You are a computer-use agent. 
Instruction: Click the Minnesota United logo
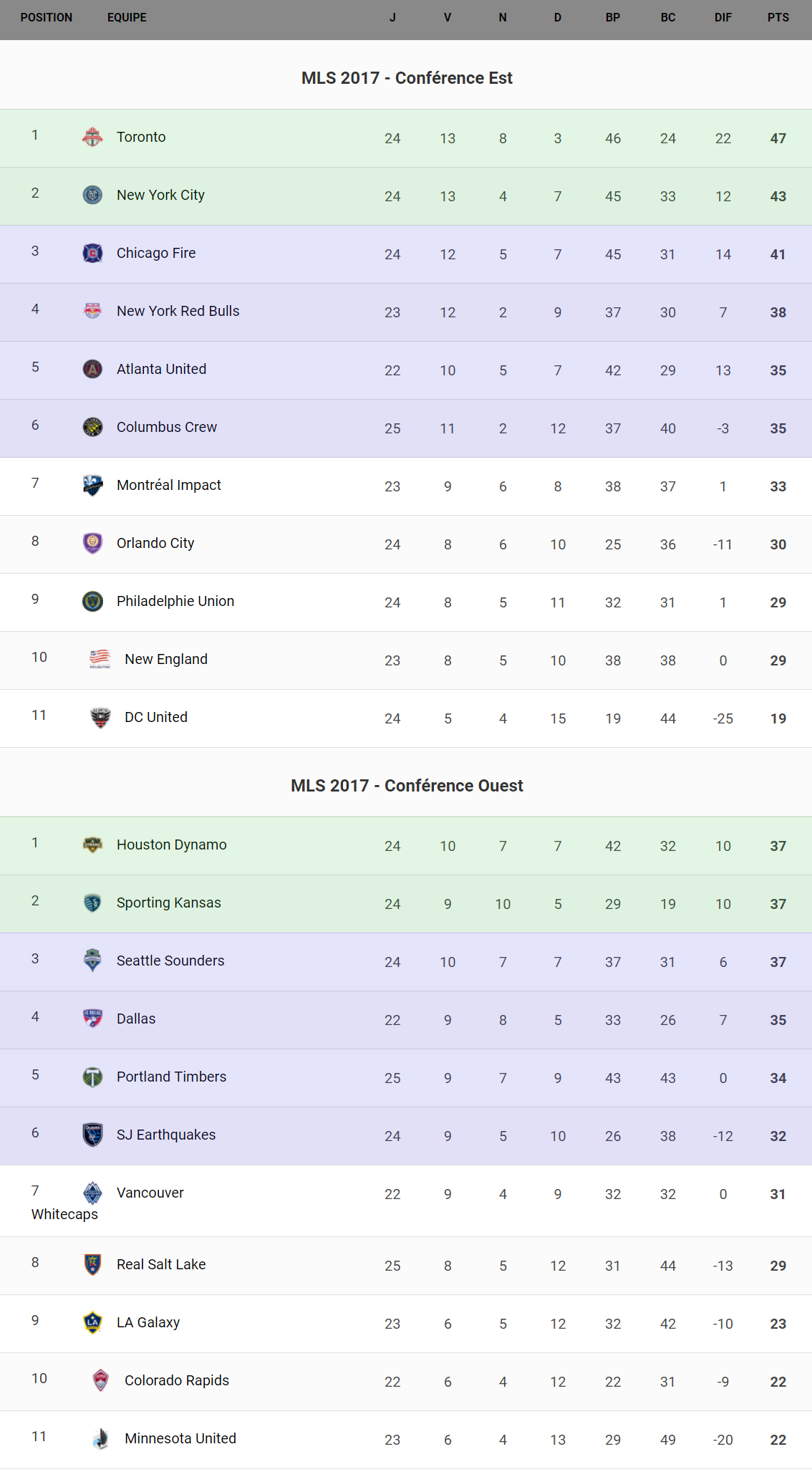[100, 1438]
